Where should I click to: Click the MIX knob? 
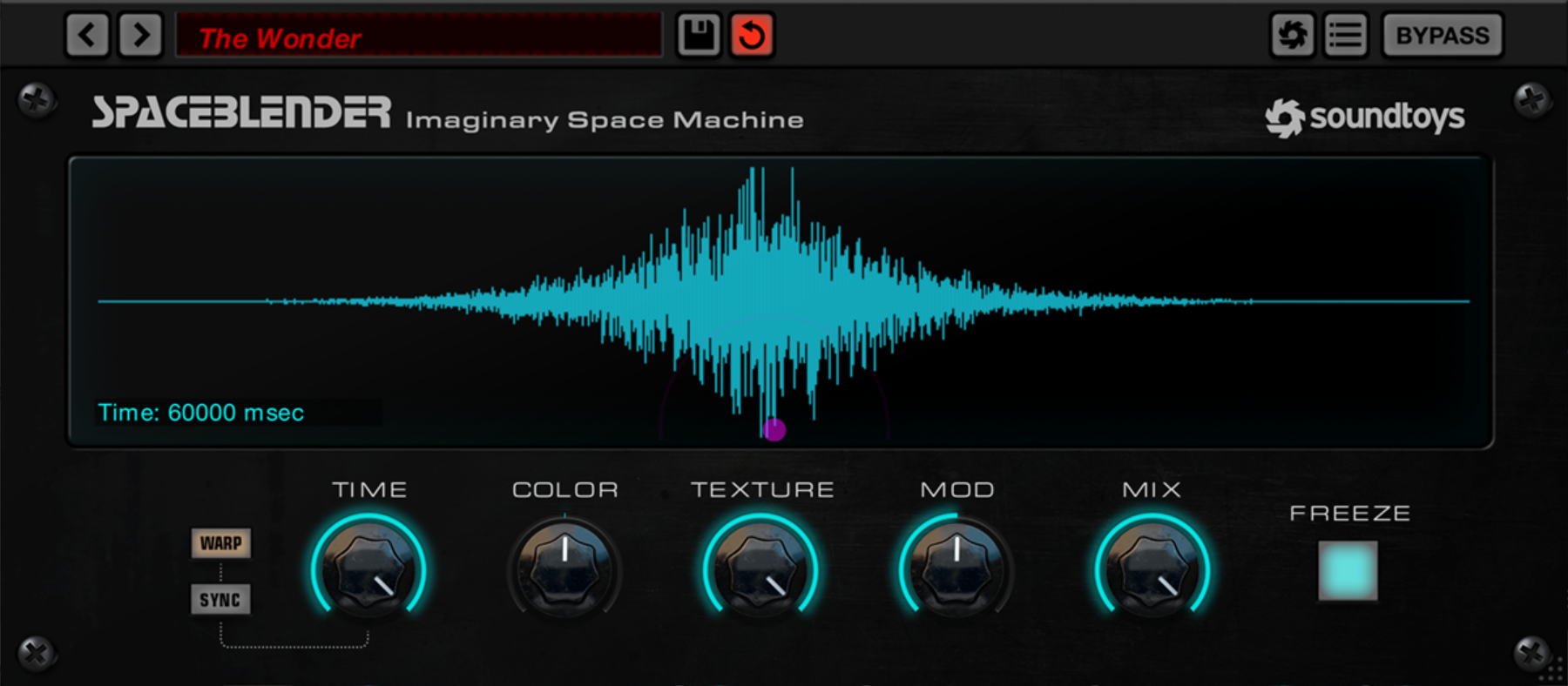(1152, 569)
